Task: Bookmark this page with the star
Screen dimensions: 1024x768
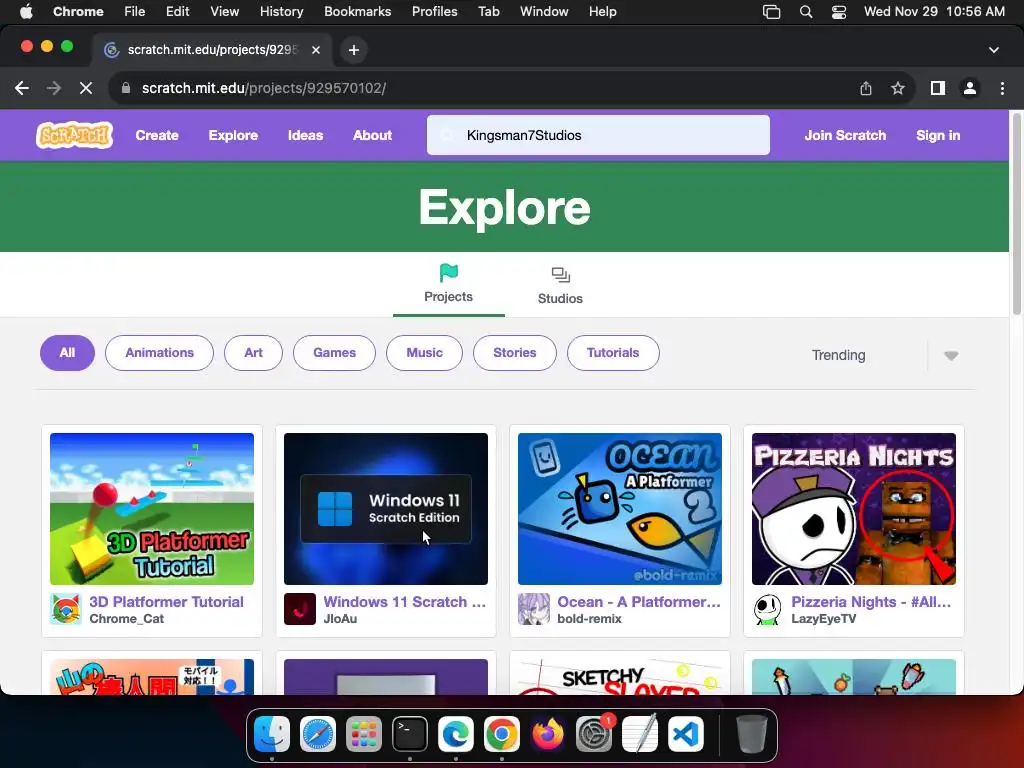Action: [x=898, y=88]
